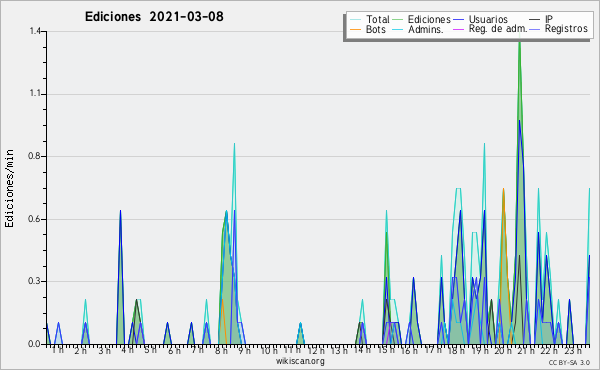Click the '10 h' x-axis label
The height and width of the screenshot is (370, 600).
[269, 350]
